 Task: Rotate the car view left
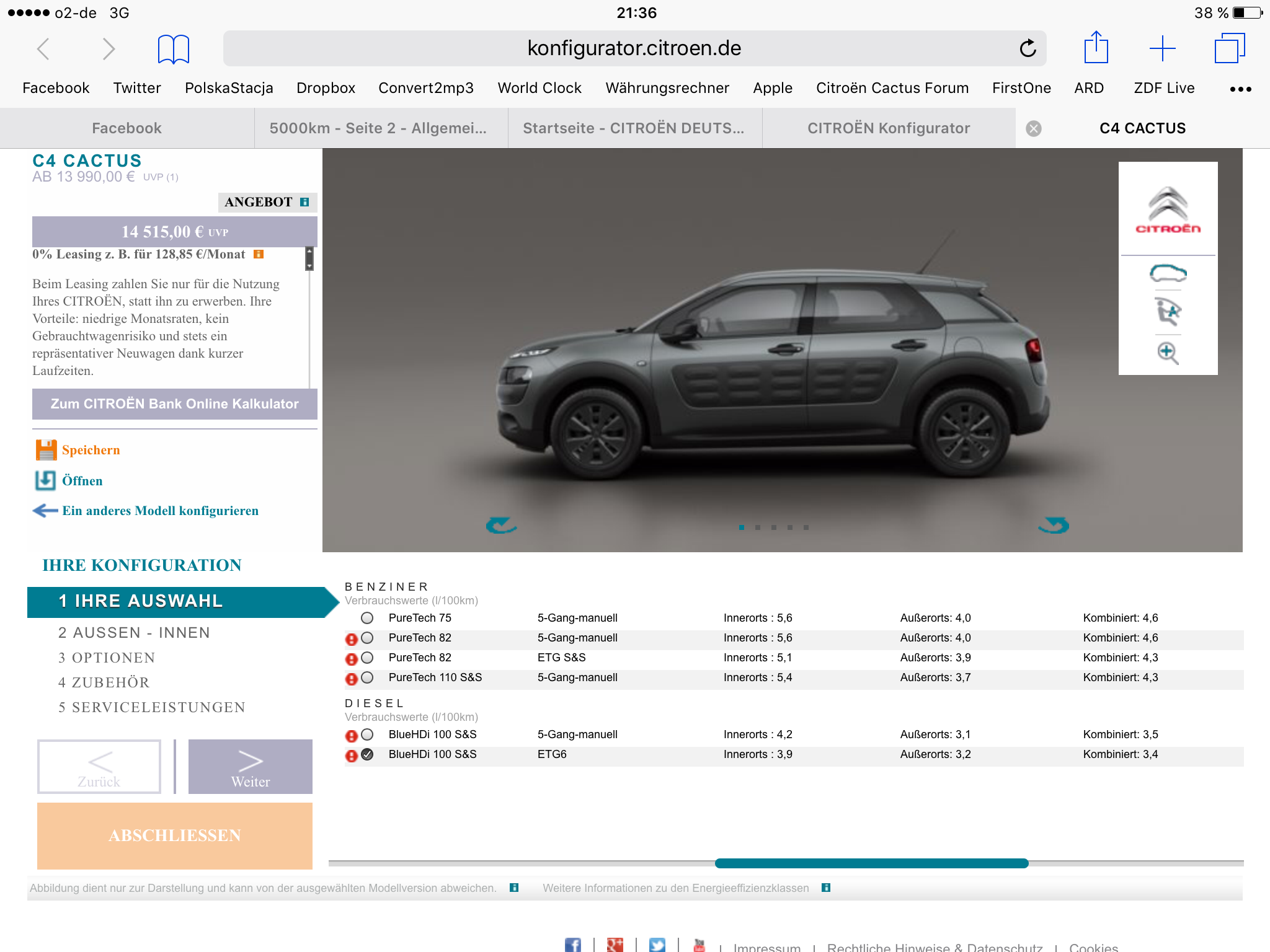click(x=501, y=526)
